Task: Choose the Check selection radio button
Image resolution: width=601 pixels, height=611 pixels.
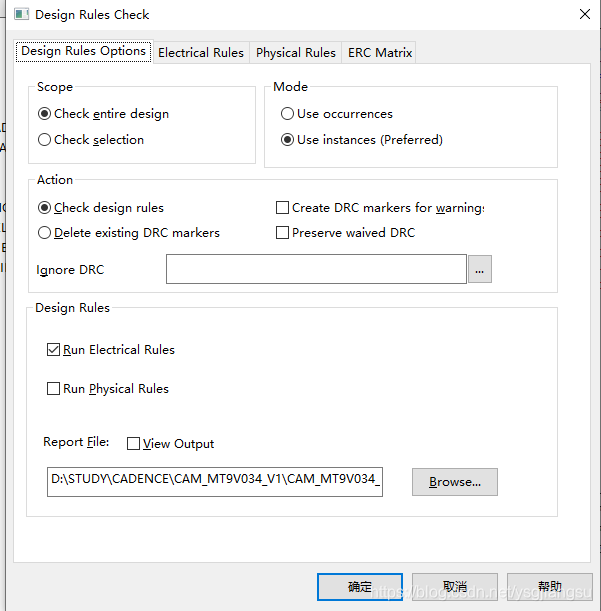Action: click(45, 140)
